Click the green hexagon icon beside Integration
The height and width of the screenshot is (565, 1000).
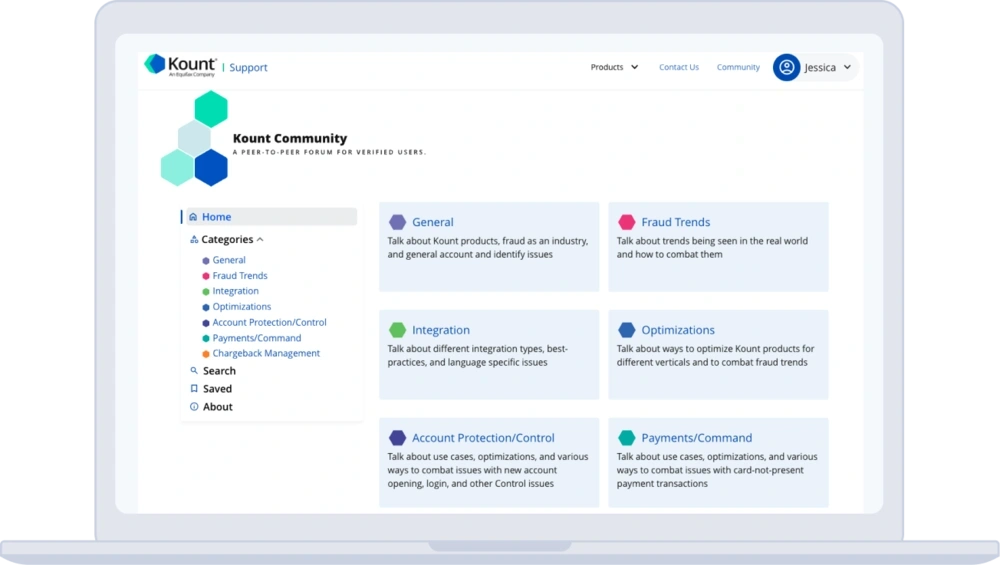coord(398,330)
